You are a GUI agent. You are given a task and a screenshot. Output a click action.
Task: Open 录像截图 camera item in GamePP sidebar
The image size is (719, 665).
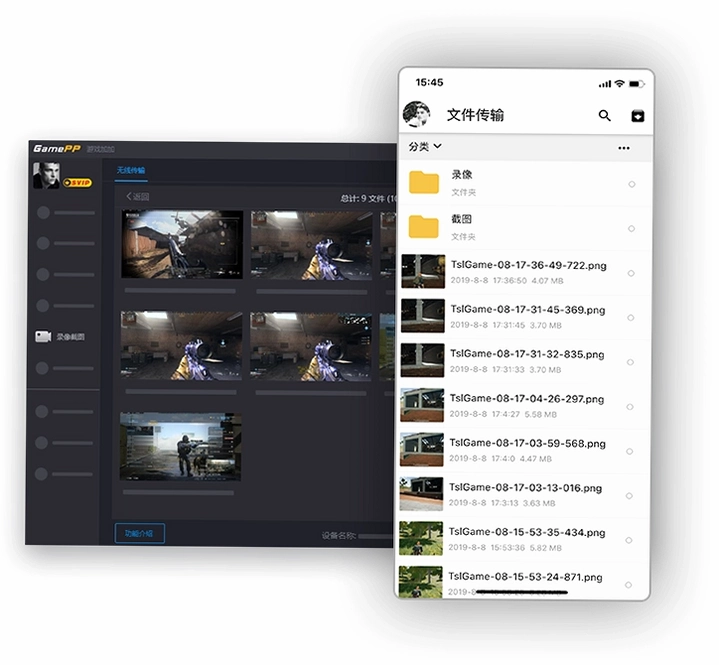[x=60, y=337]
